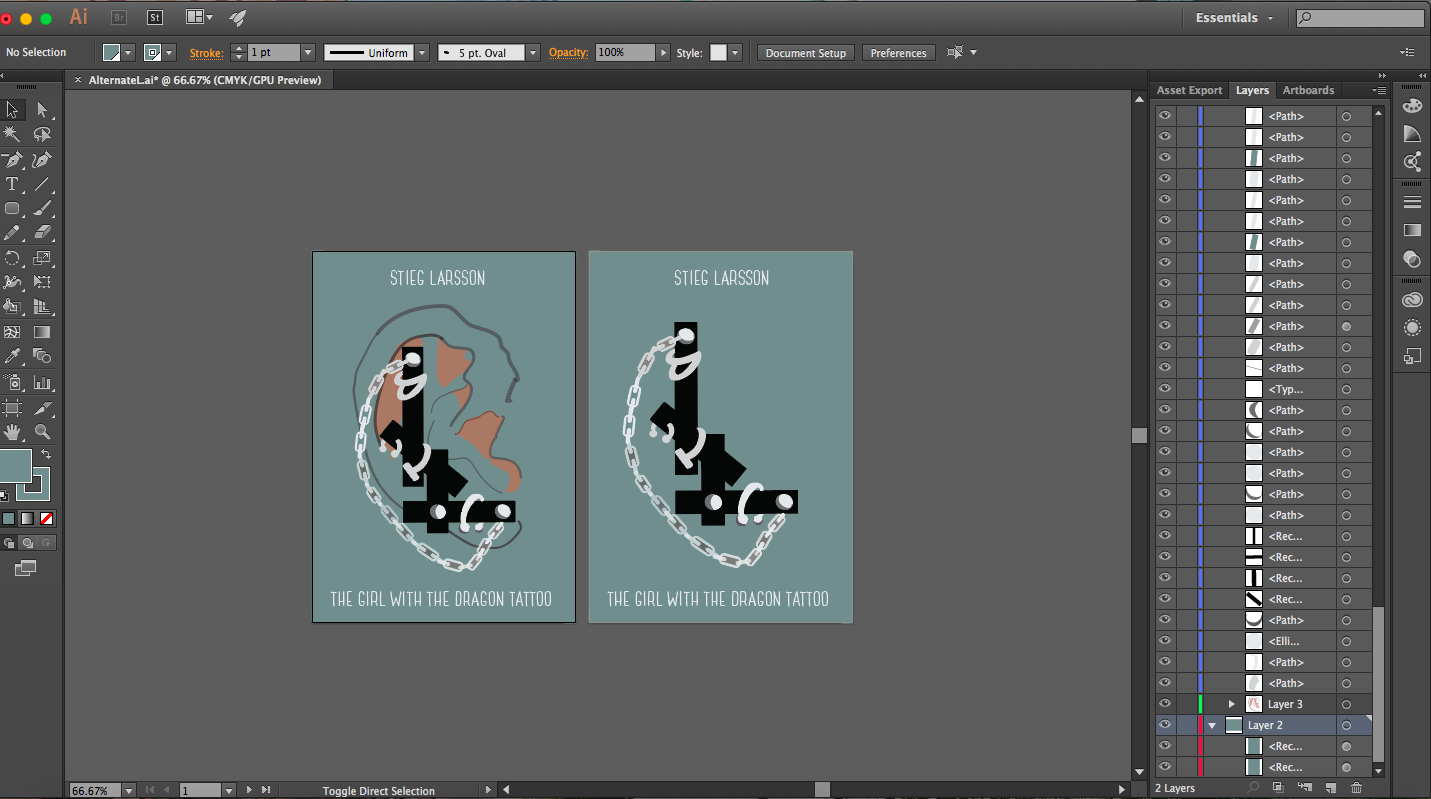Select the Blend tool
1431x799 pixels.
pos(42,356)
